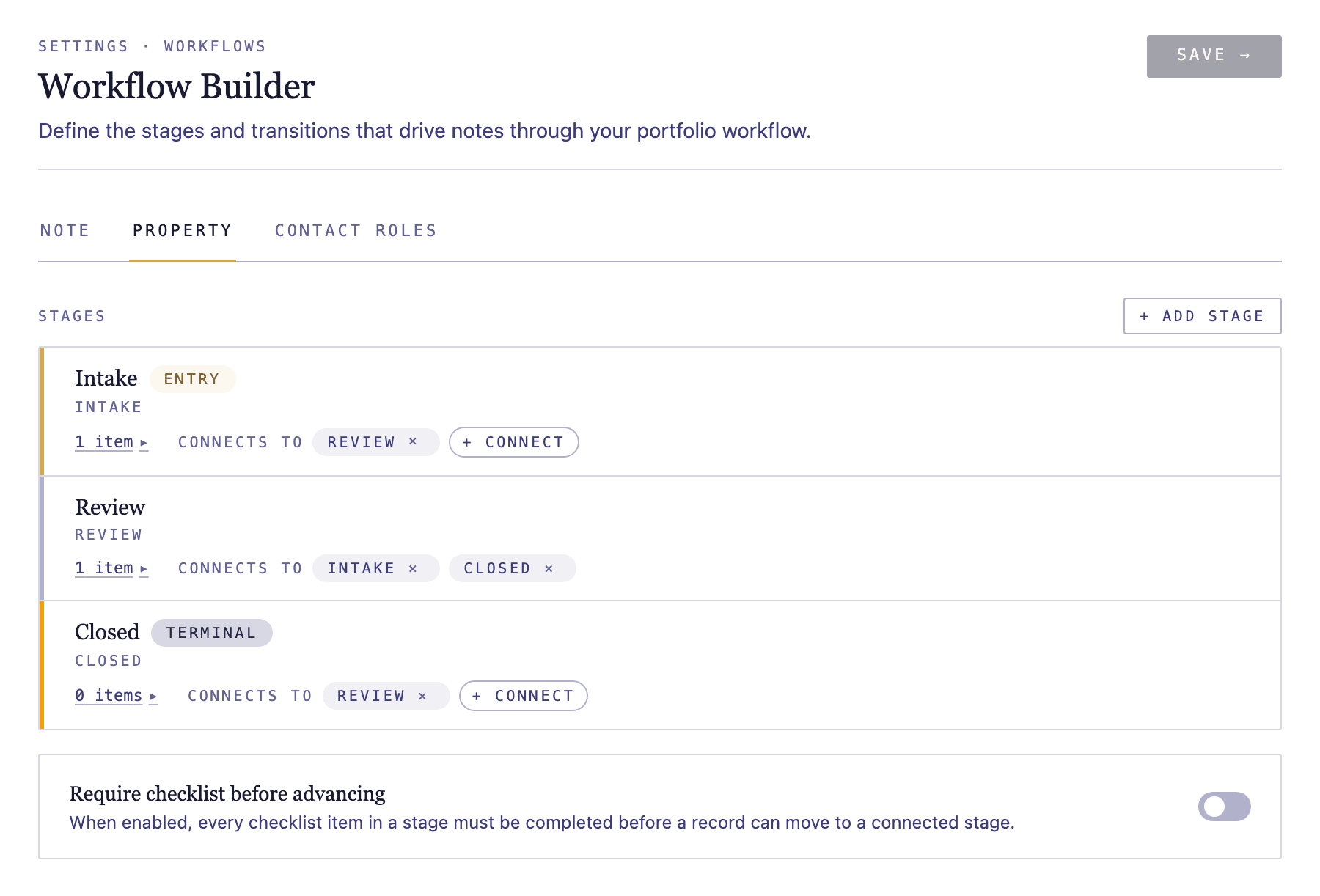Add a connection to the Closed stage

(x=523, y=696)
